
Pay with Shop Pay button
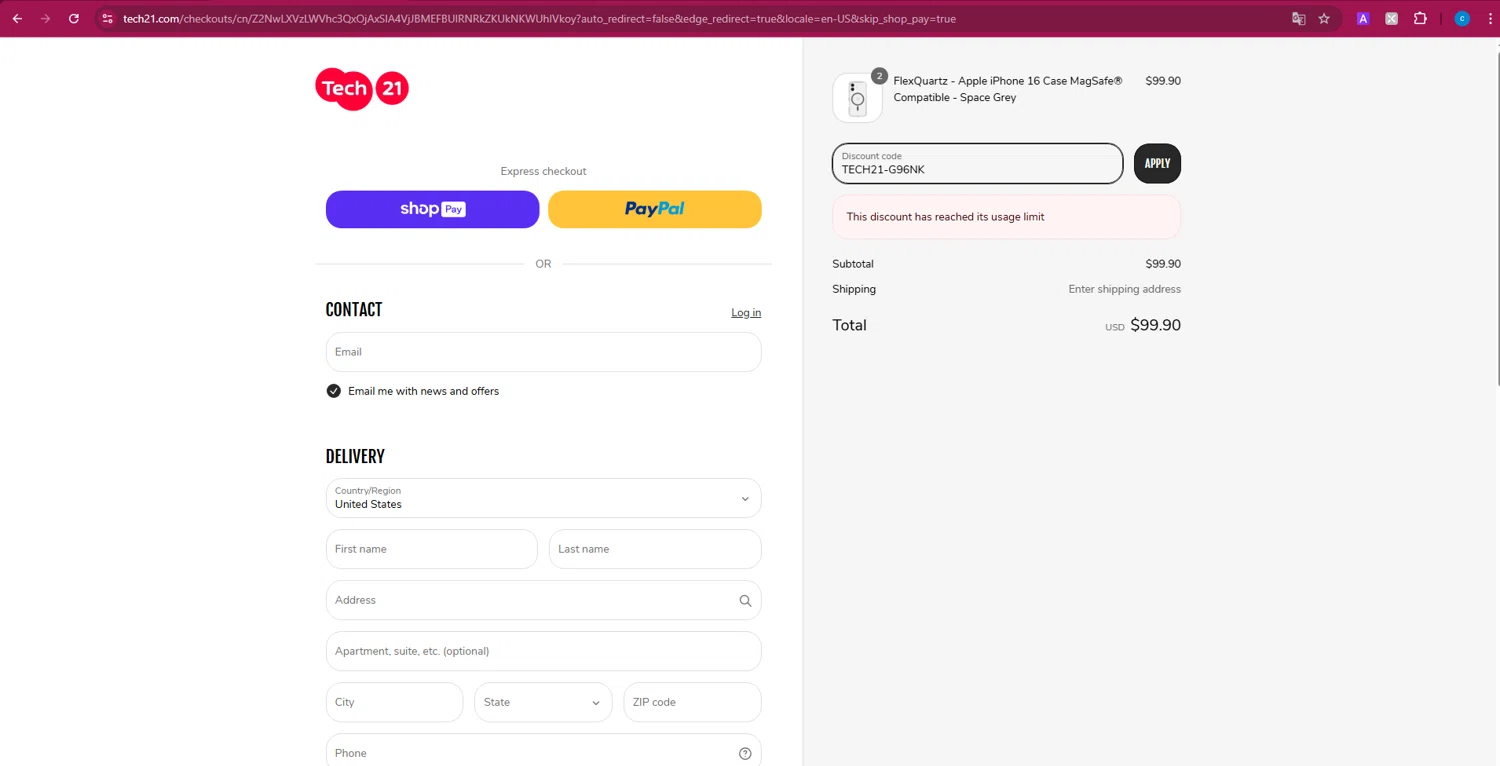(432, 209)
